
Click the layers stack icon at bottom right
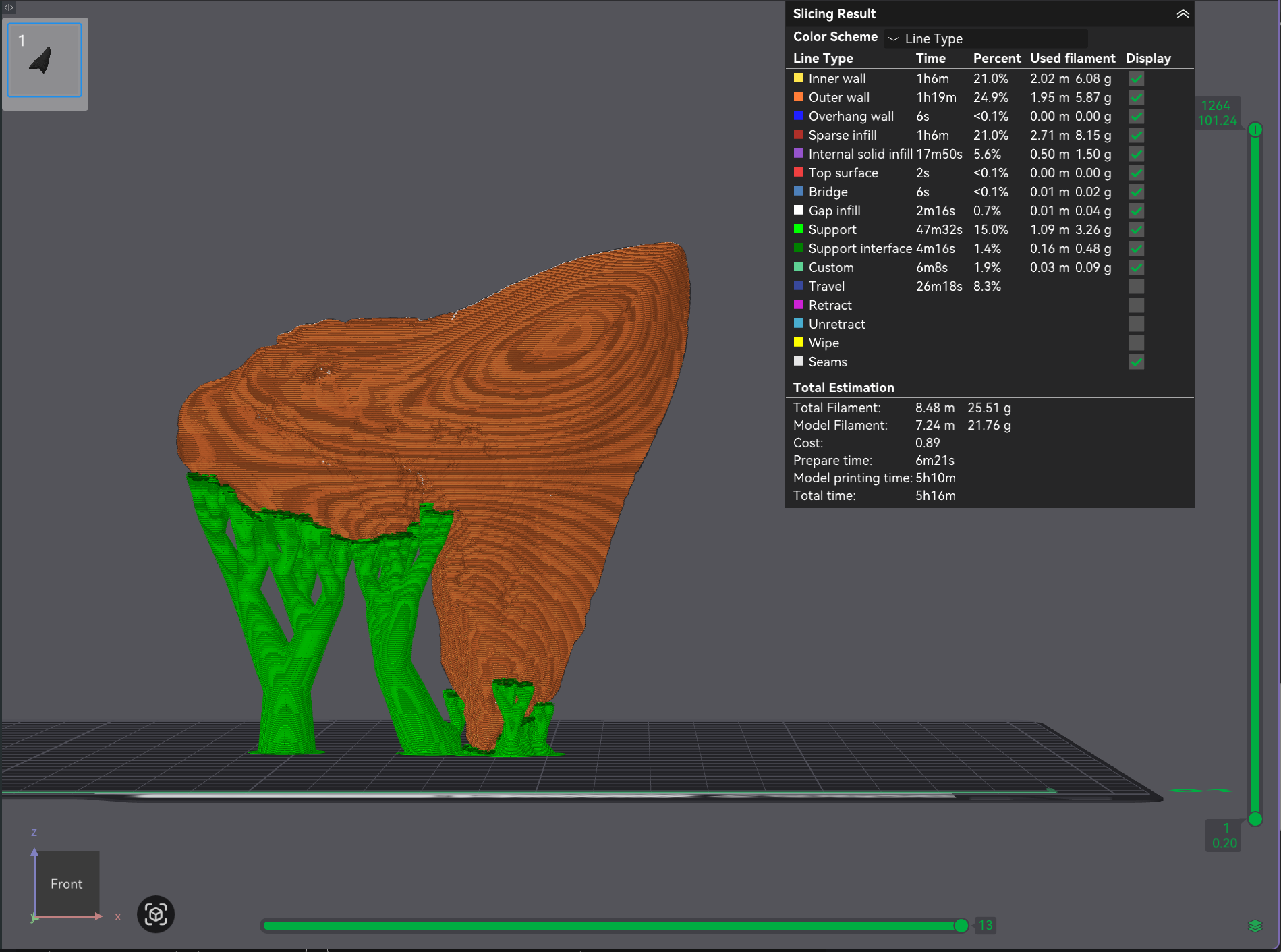(x=1255, y=926)
